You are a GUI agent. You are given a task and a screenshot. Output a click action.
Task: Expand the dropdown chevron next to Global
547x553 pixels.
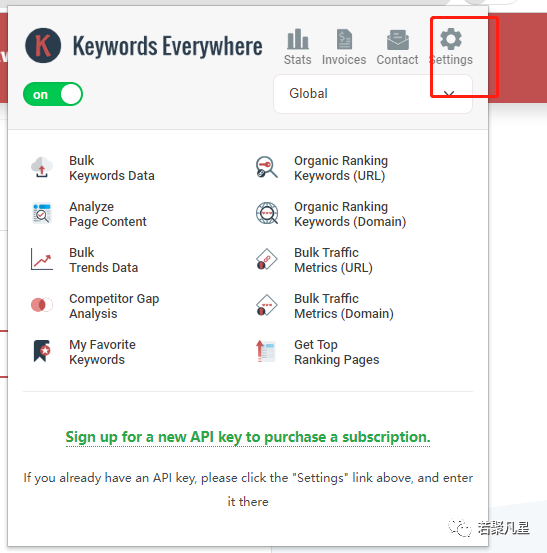pos(449,94)
